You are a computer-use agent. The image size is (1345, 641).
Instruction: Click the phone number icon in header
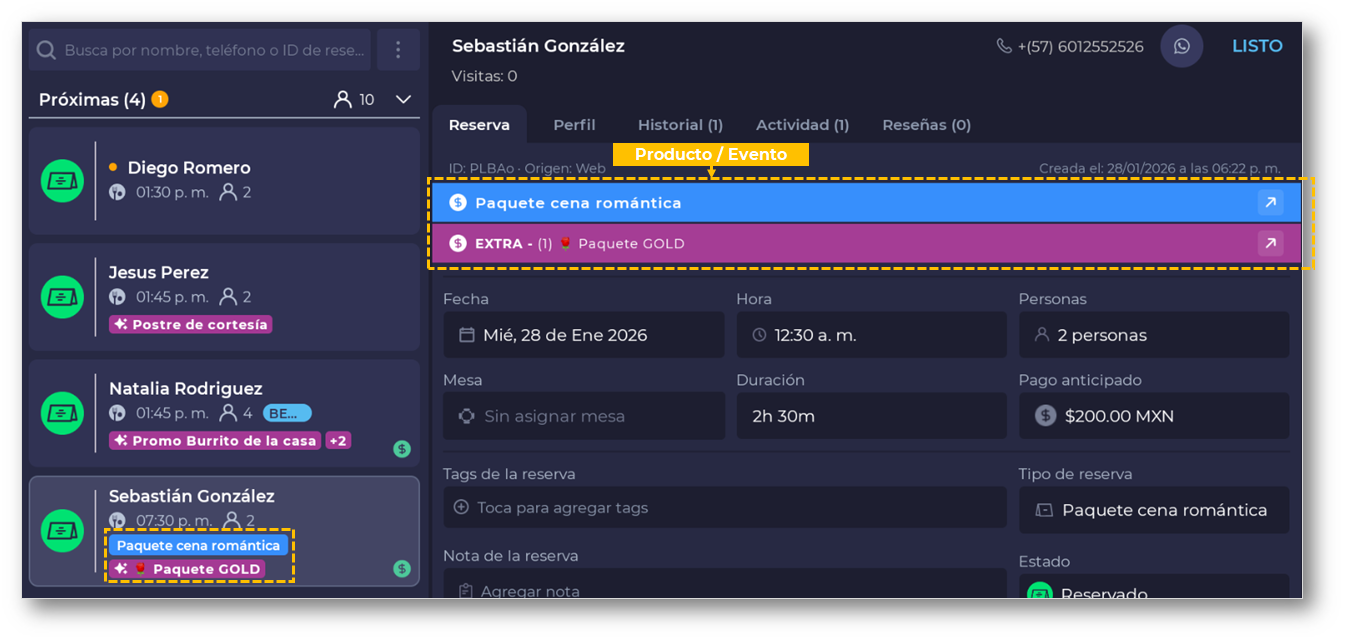coord(1004,47)
